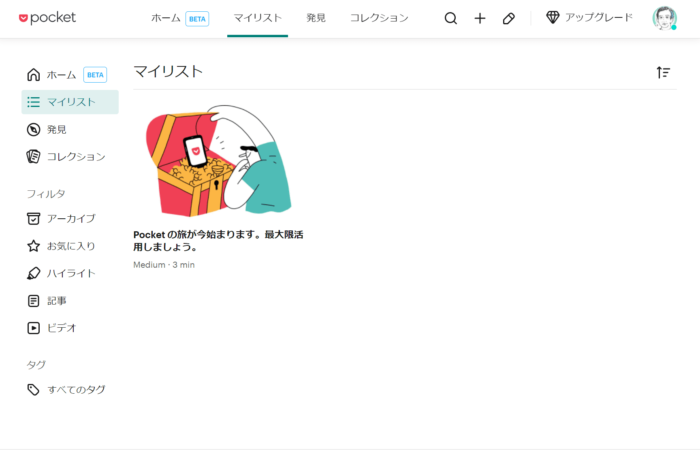
Task: Click the sidebar list icon for マイリスト
Action: [33, 102]
